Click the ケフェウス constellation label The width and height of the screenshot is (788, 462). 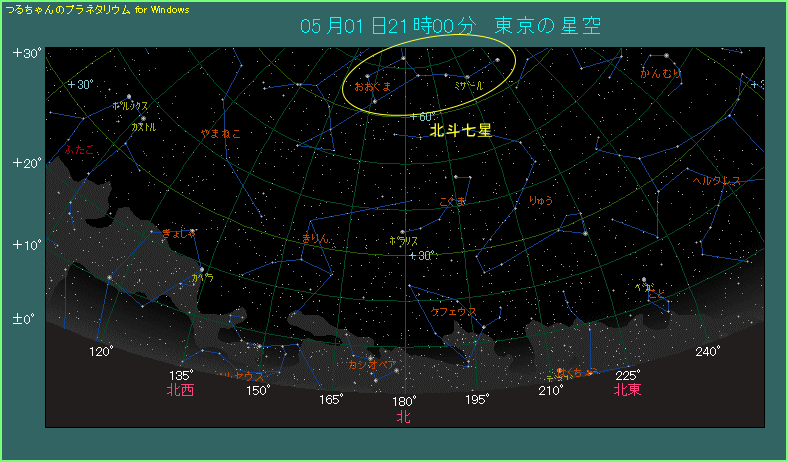point(454,312)
